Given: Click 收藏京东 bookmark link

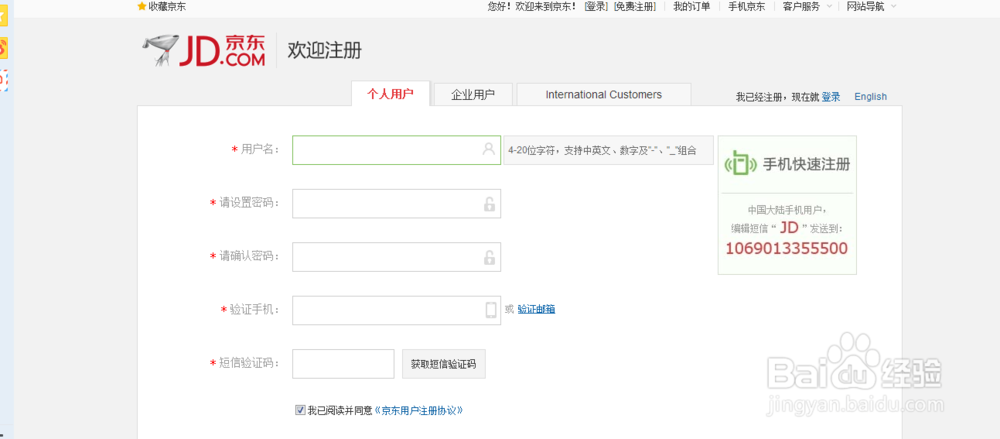Looking at the screenshot, I should pyautogui.click(x=167, y=6).
